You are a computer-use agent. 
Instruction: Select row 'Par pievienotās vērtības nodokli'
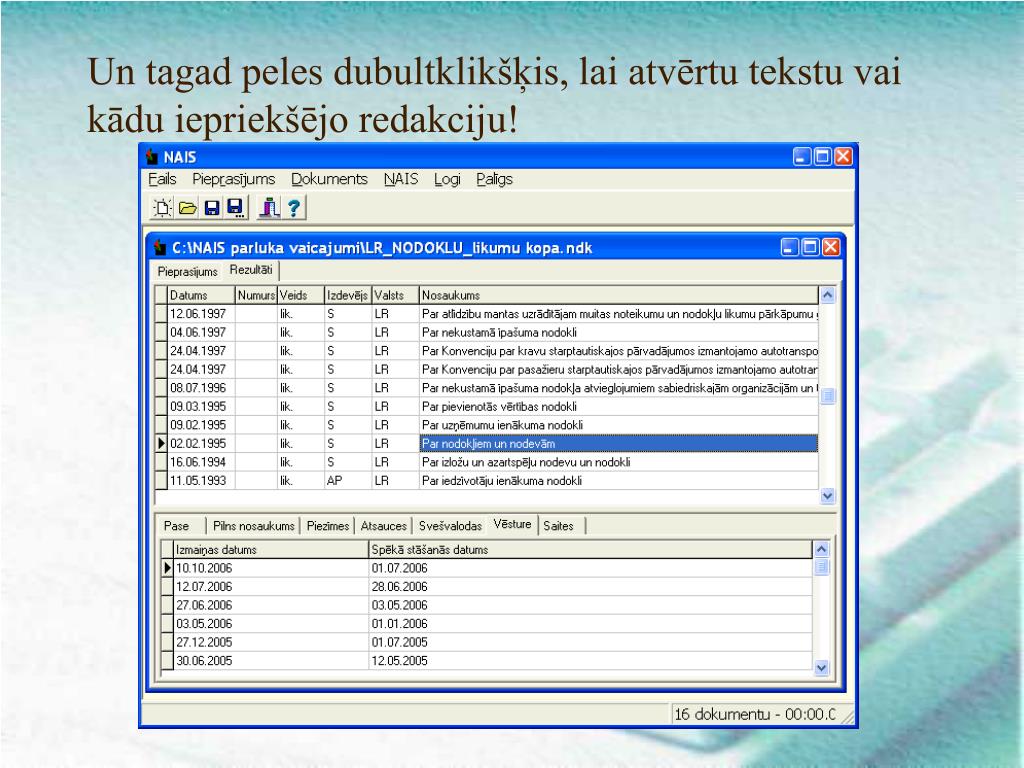pos(487,406)
